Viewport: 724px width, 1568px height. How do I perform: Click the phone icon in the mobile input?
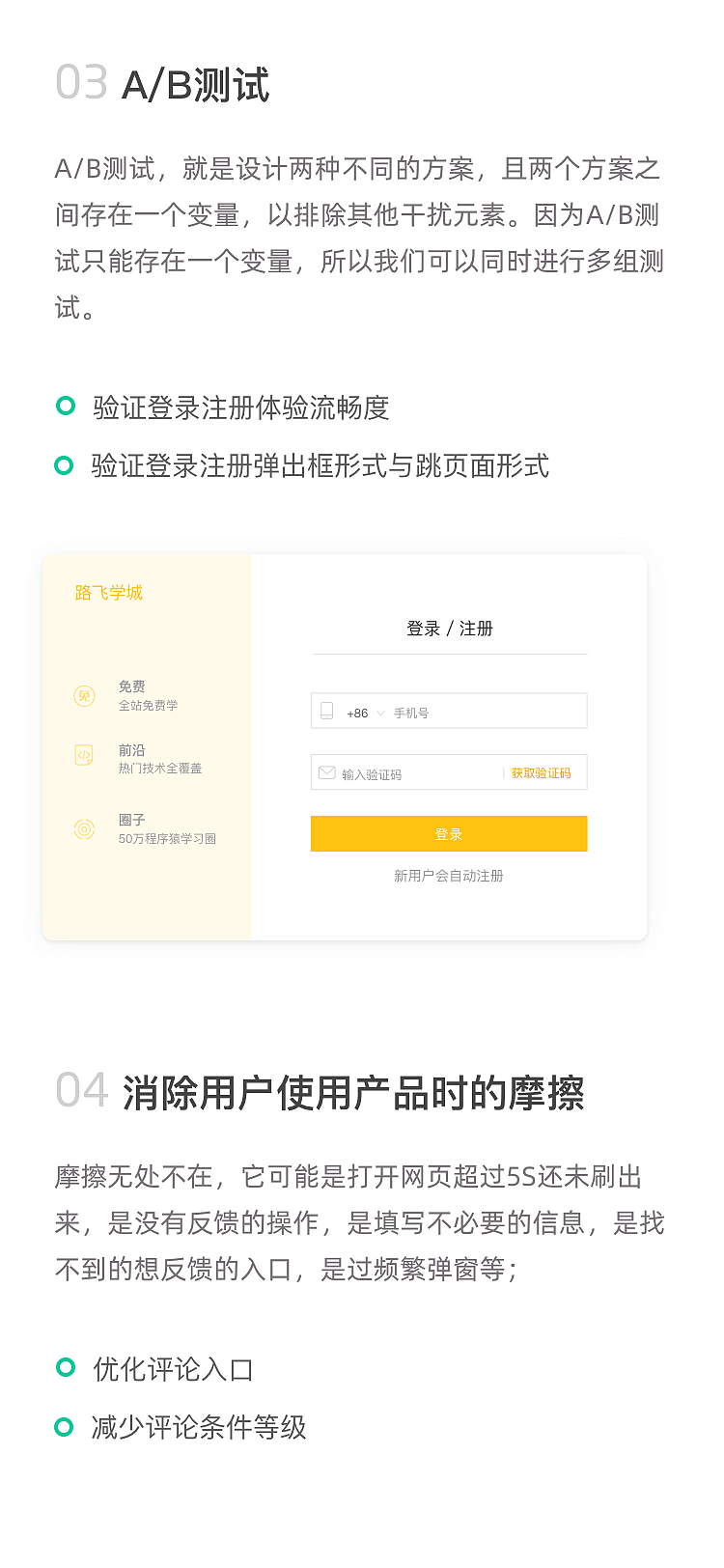(x=327, y=710)
